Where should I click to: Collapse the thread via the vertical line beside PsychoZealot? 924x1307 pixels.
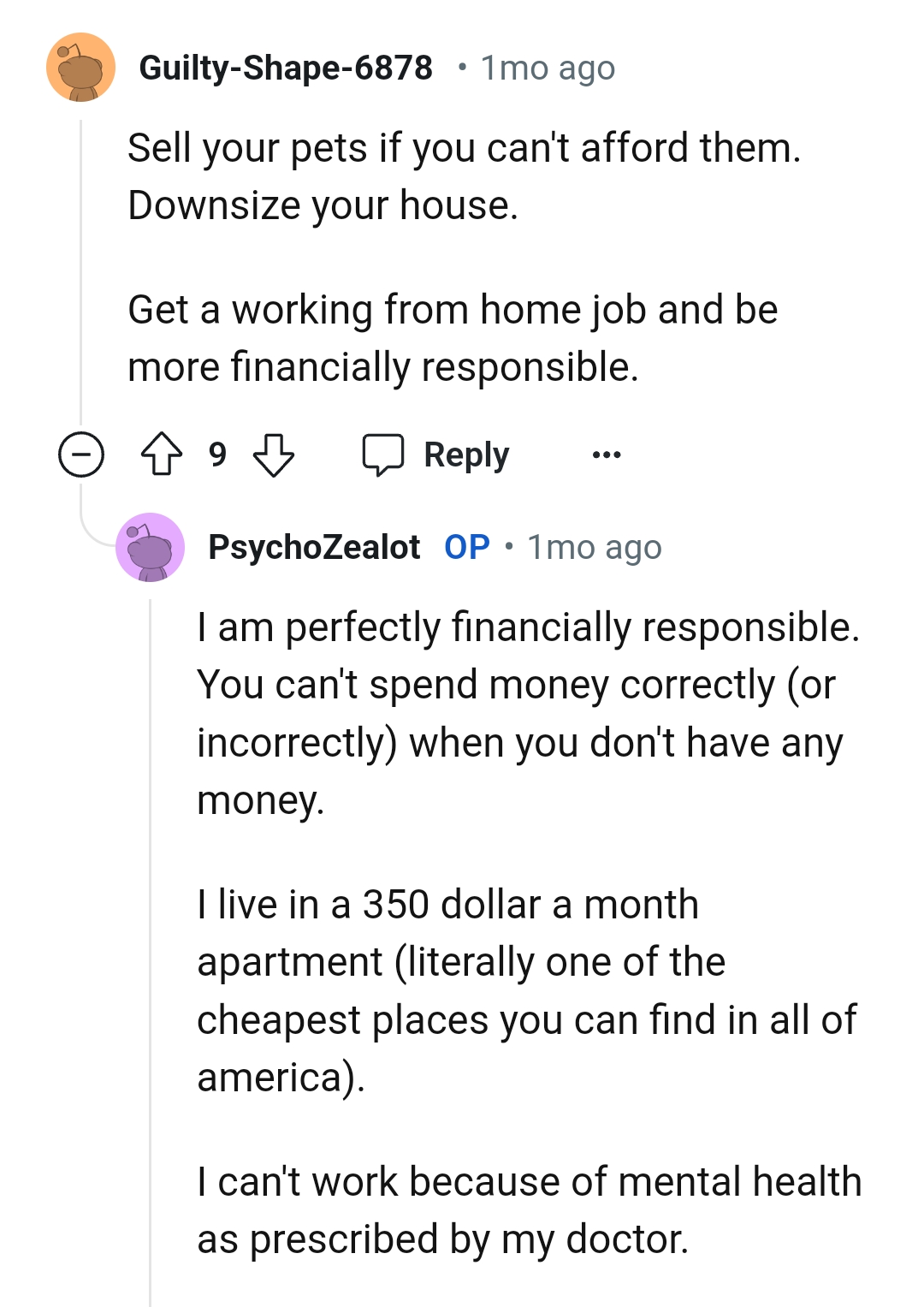tap(151, 942)
